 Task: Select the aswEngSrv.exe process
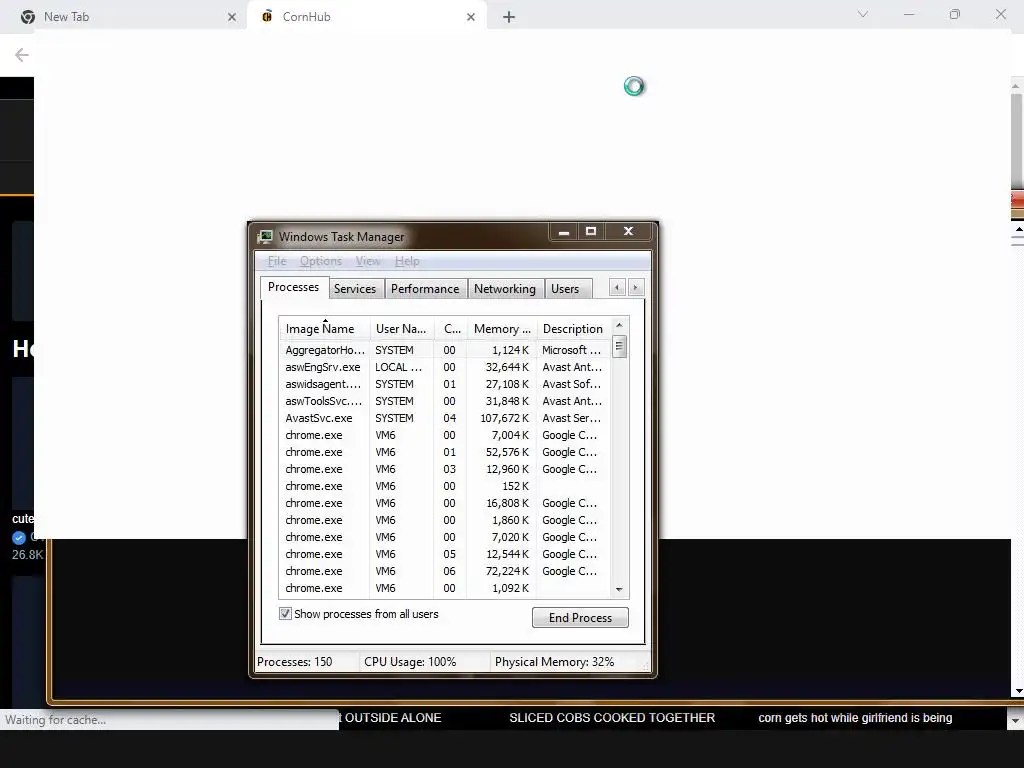point(445,367)
